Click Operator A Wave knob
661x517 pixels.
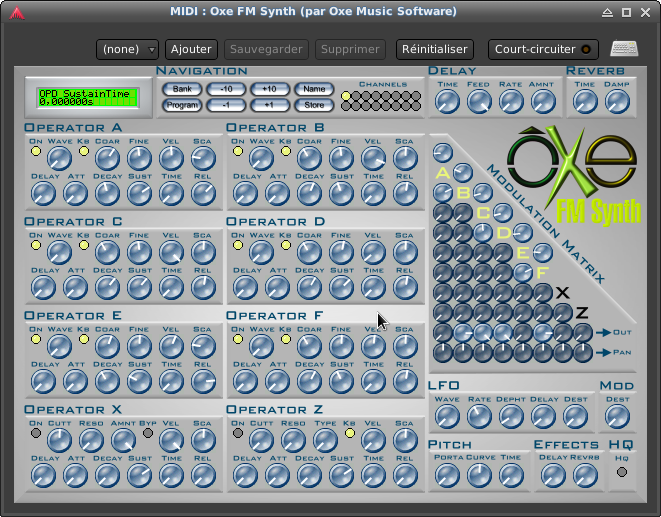(x=59, y=159)
